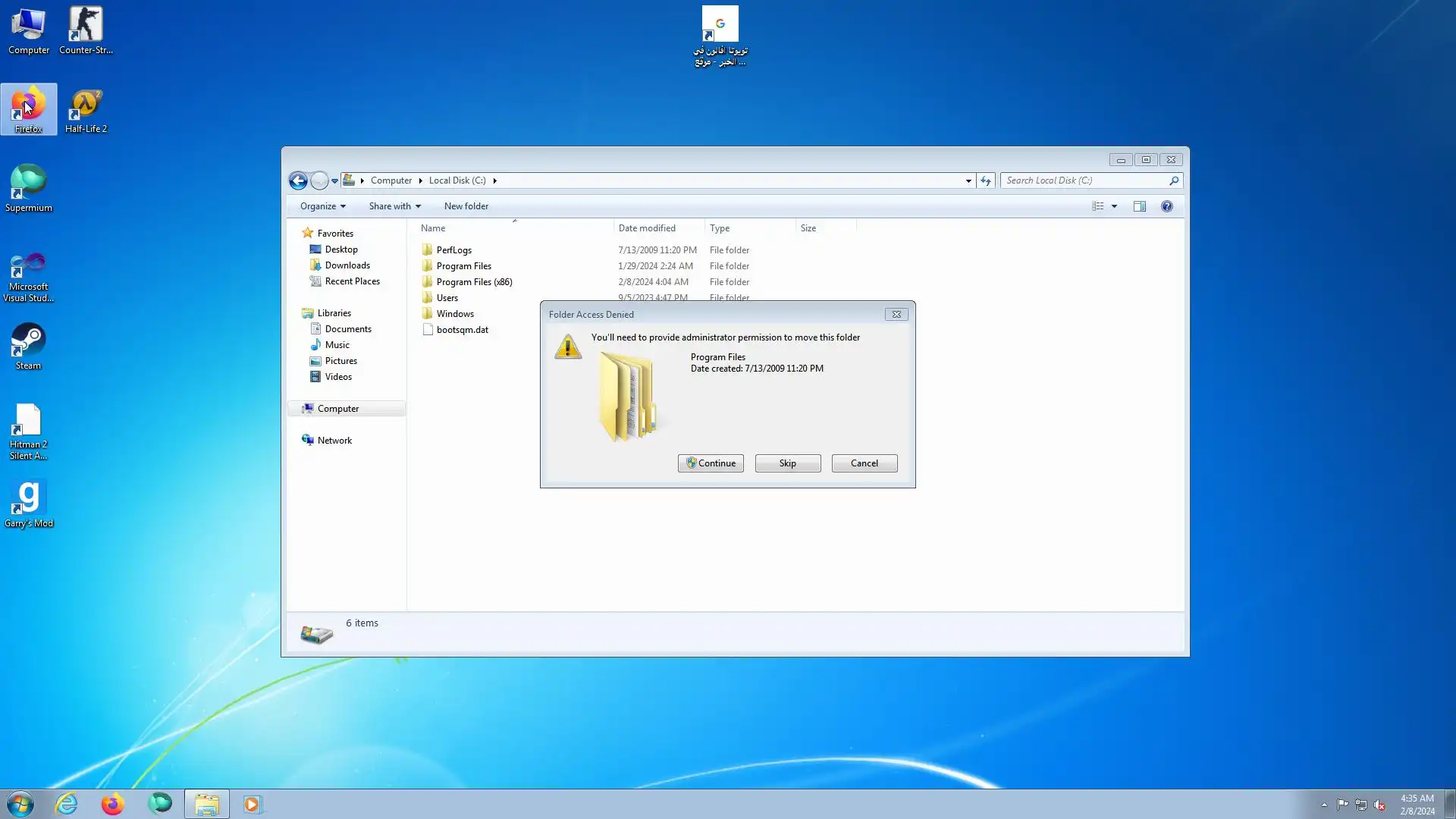Cancel the Folder Access Denied dialog

[x=864, y=463]
